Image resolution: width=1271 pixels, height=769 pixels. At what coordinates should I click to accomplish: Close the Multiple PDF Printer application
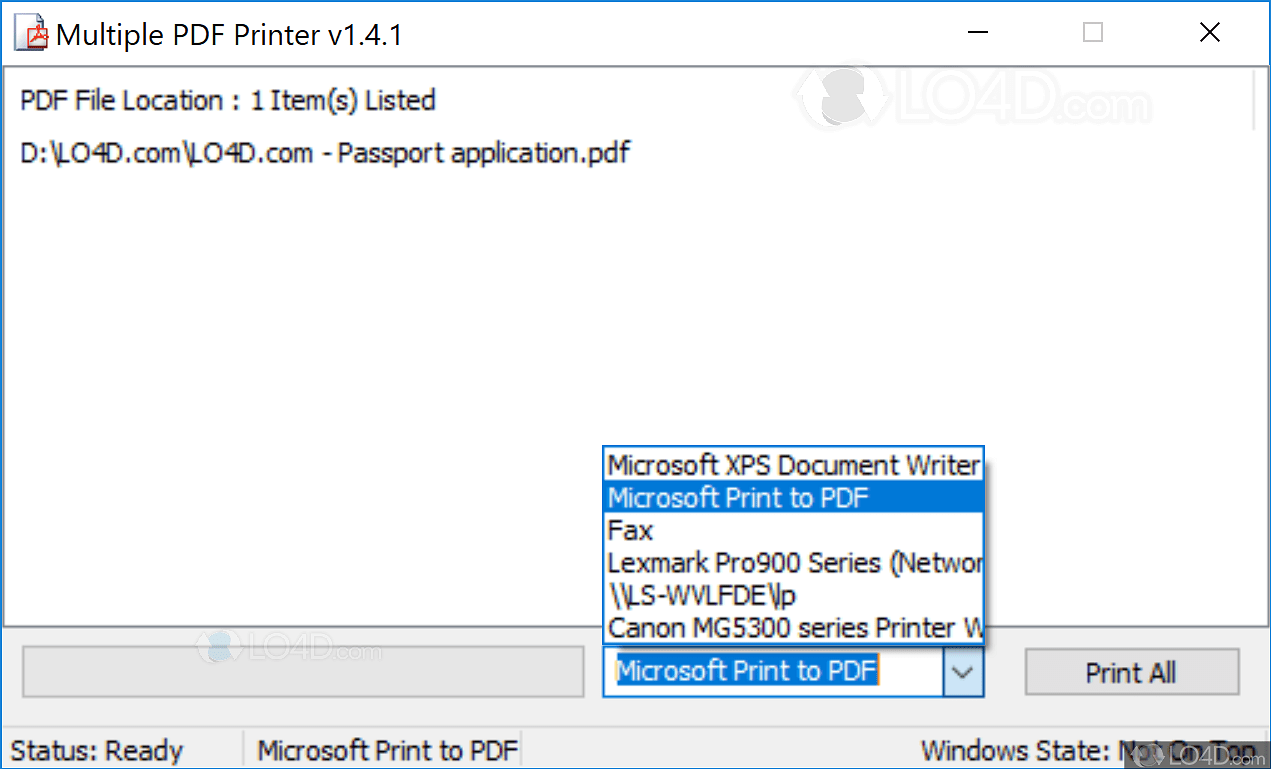[1210, 32]
